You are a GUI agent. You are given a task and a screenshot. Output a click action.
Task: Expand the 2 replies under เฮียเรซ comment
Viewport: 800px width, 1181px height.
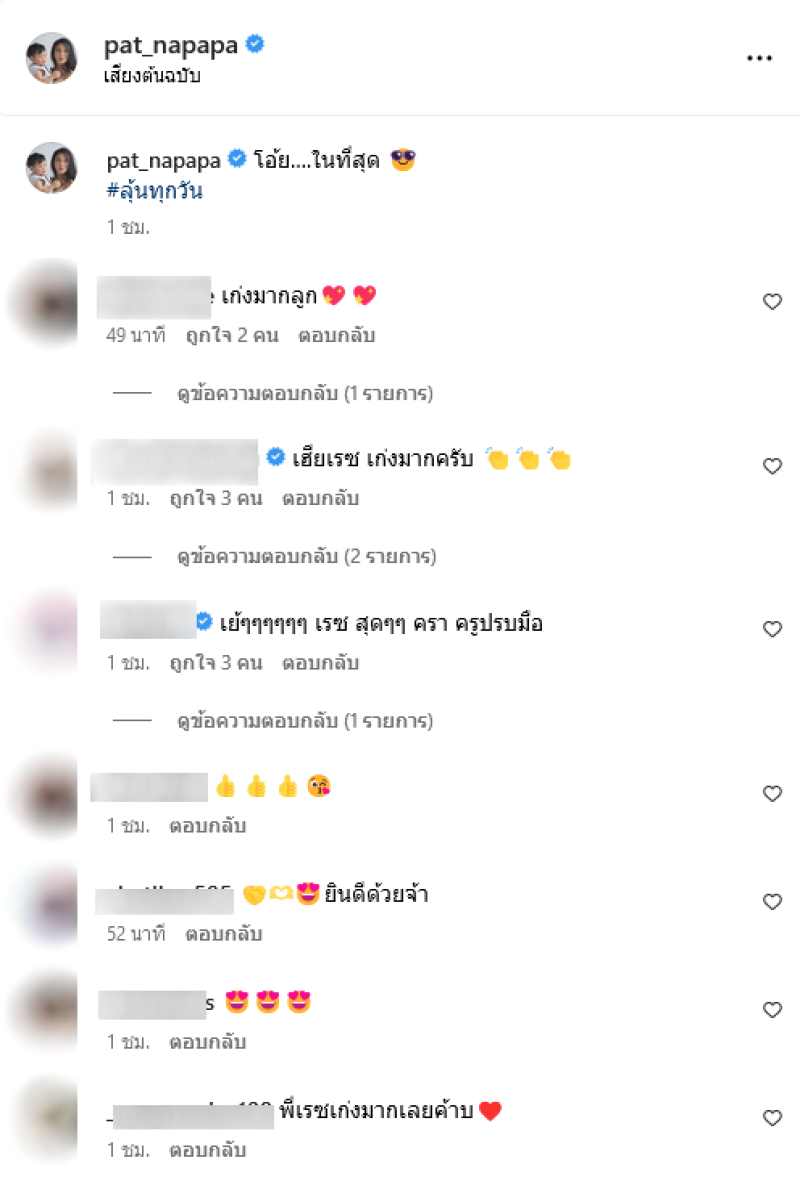(307, 557)
